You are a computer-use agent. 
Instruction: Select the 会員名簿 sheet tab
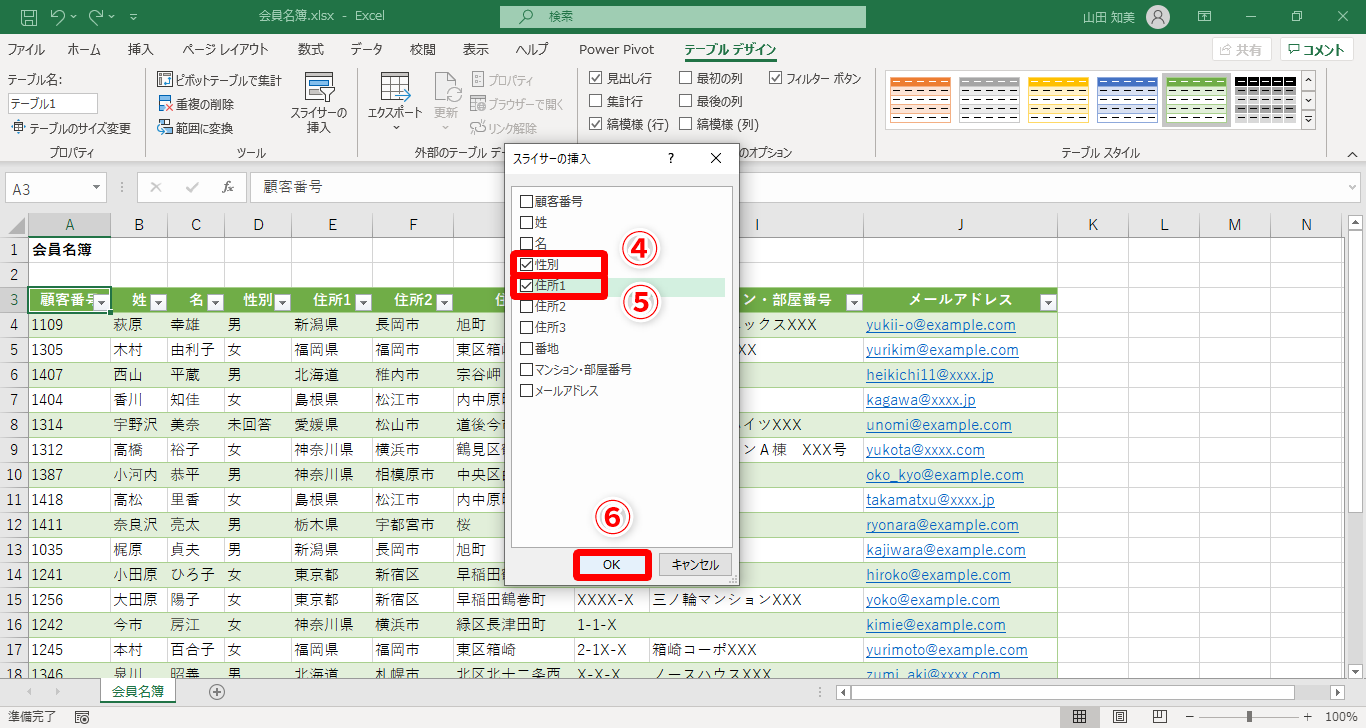click(x=138, y=691)
